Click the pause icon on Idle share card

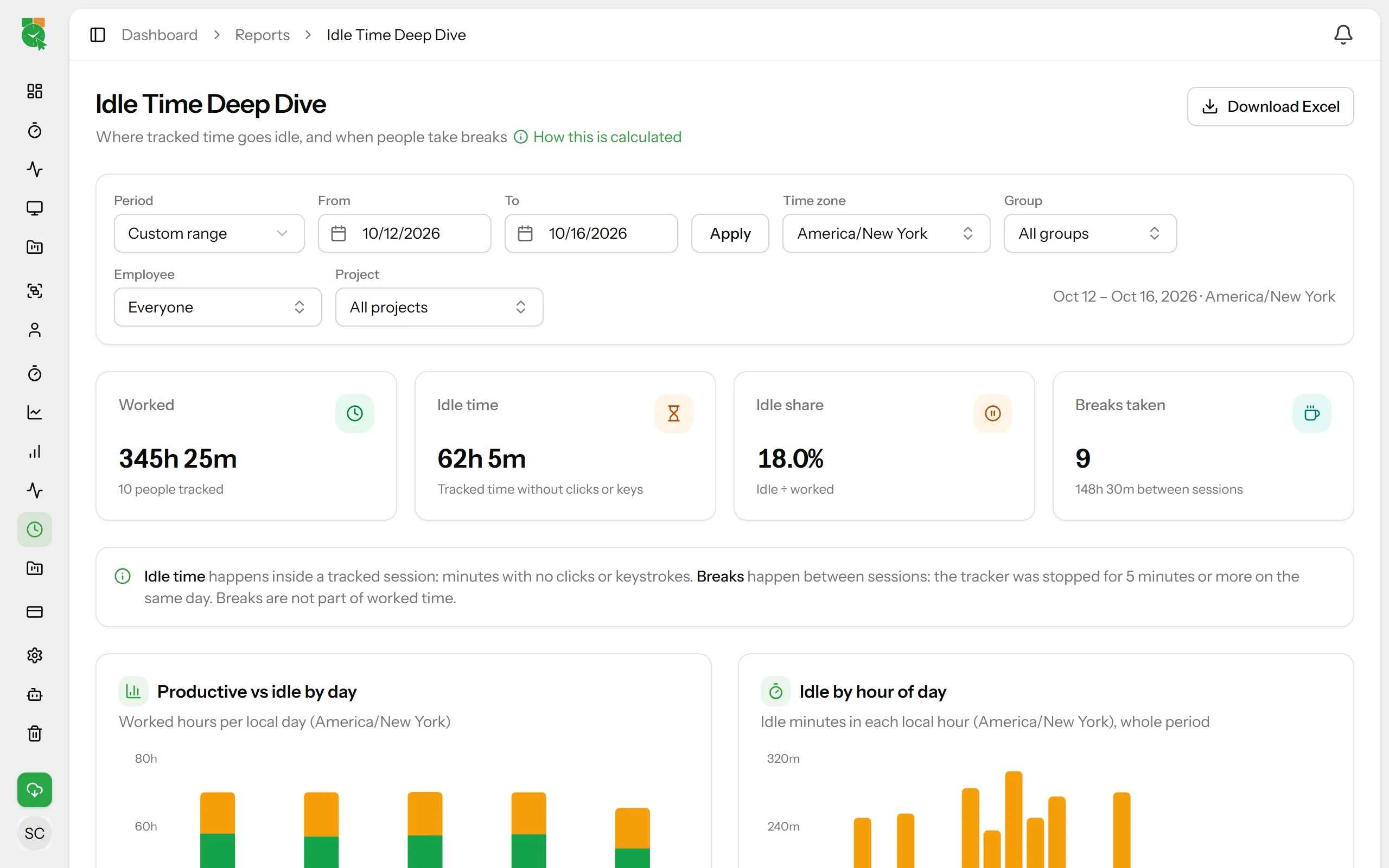pyautogui.click(x=992, y=413)
